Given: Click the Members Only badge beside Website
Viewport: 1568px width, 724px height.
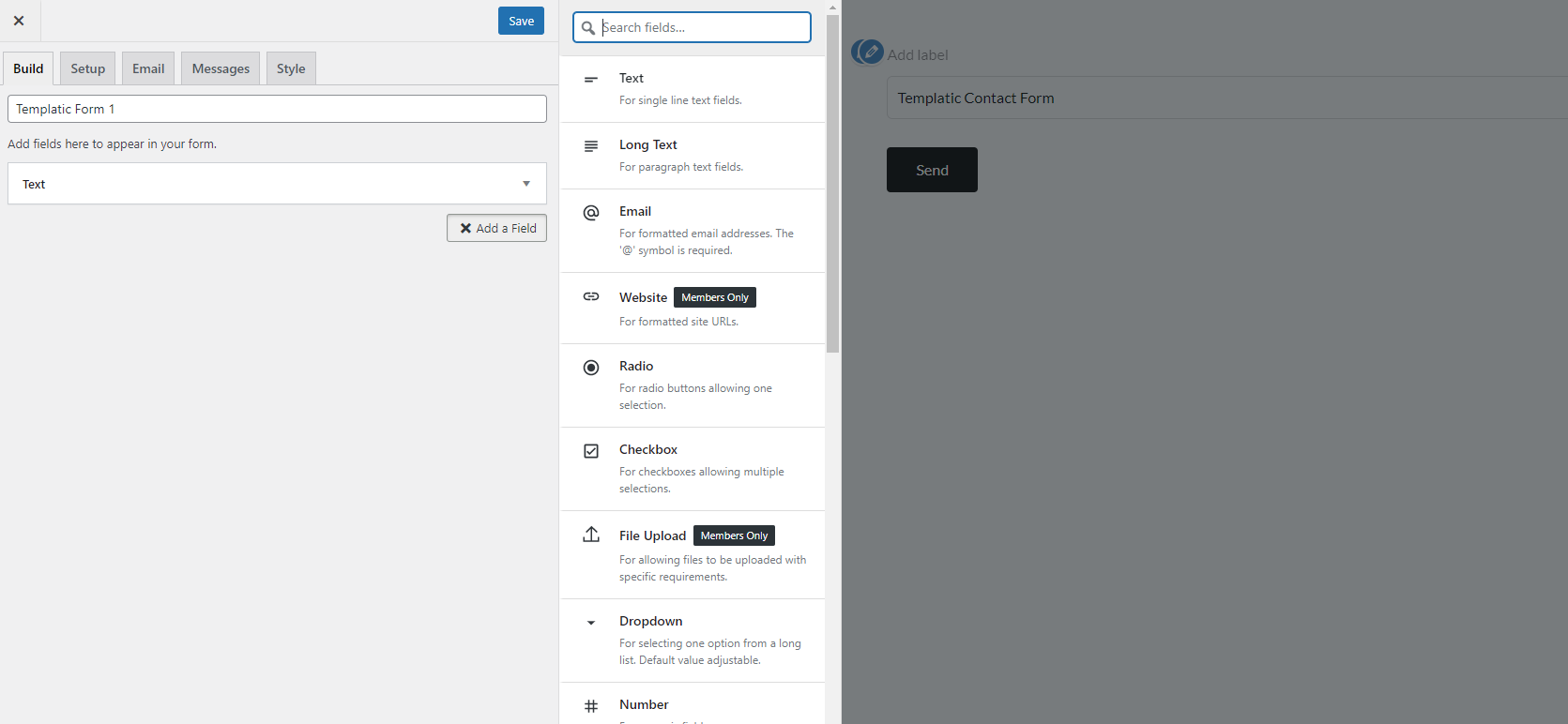Looking at the screenshot, I should (715, 297).
